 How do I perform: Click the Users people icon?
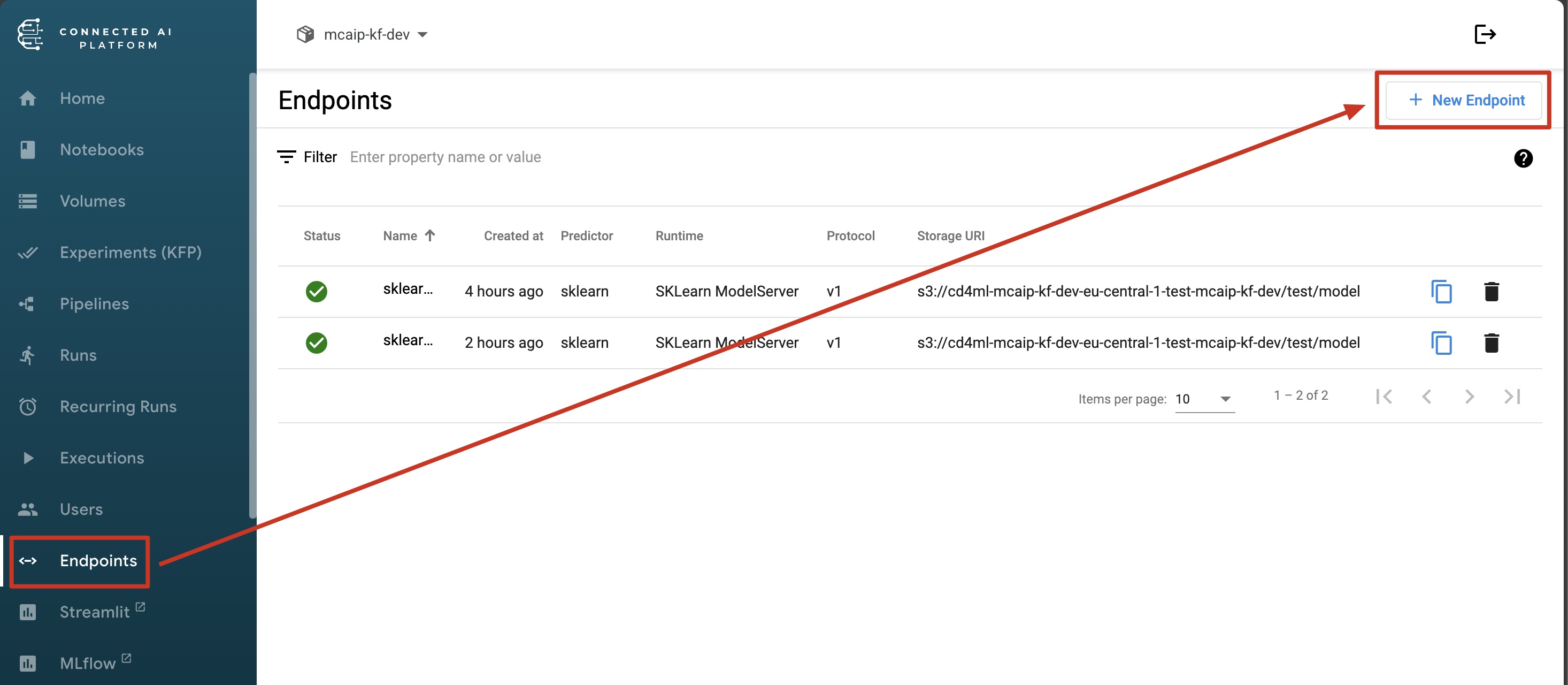pyautogui.click(x=27, y=509)
